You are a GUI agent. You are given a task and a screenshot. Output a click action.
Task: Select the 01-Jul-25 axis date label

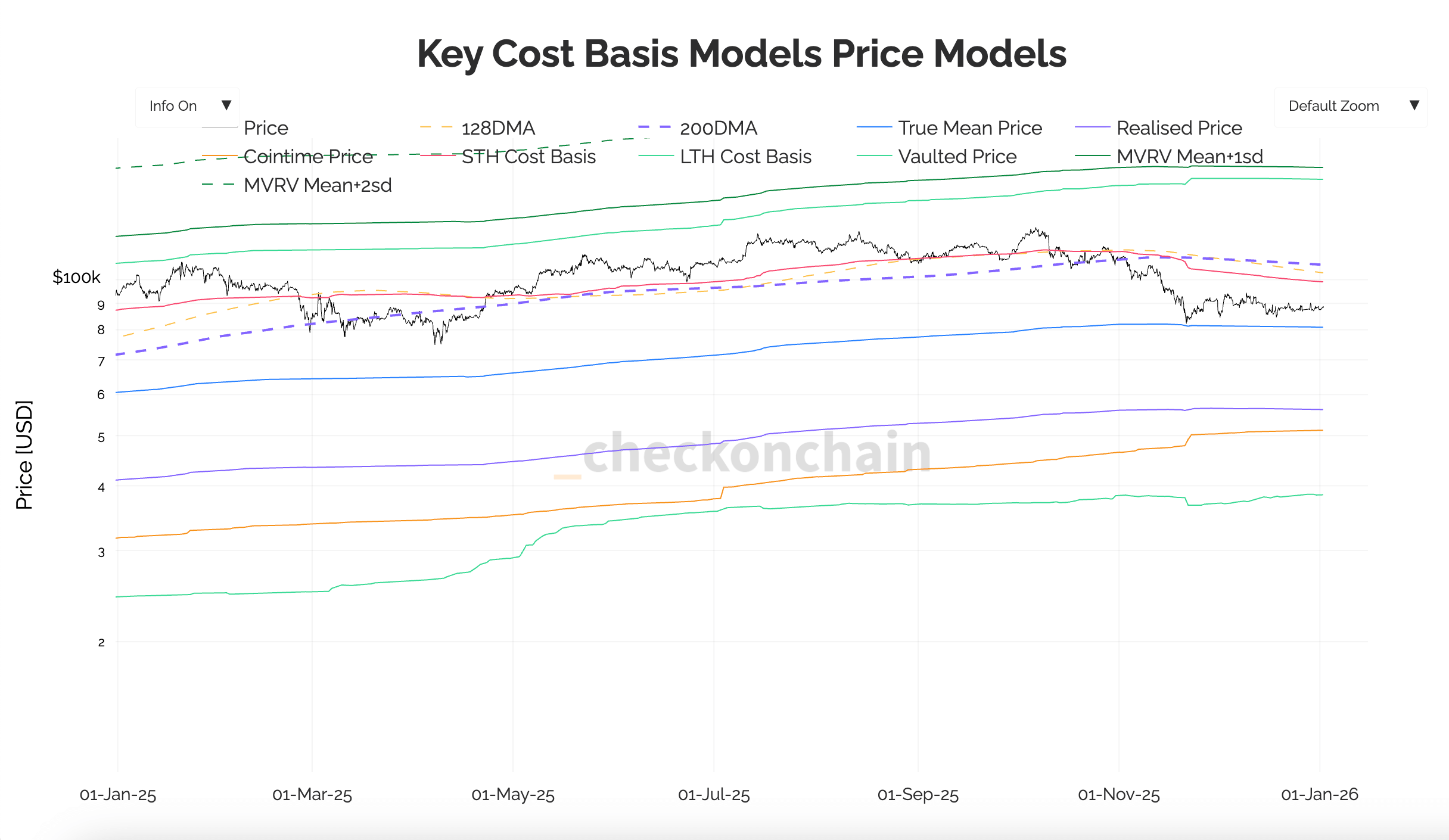tap(714, 795)
